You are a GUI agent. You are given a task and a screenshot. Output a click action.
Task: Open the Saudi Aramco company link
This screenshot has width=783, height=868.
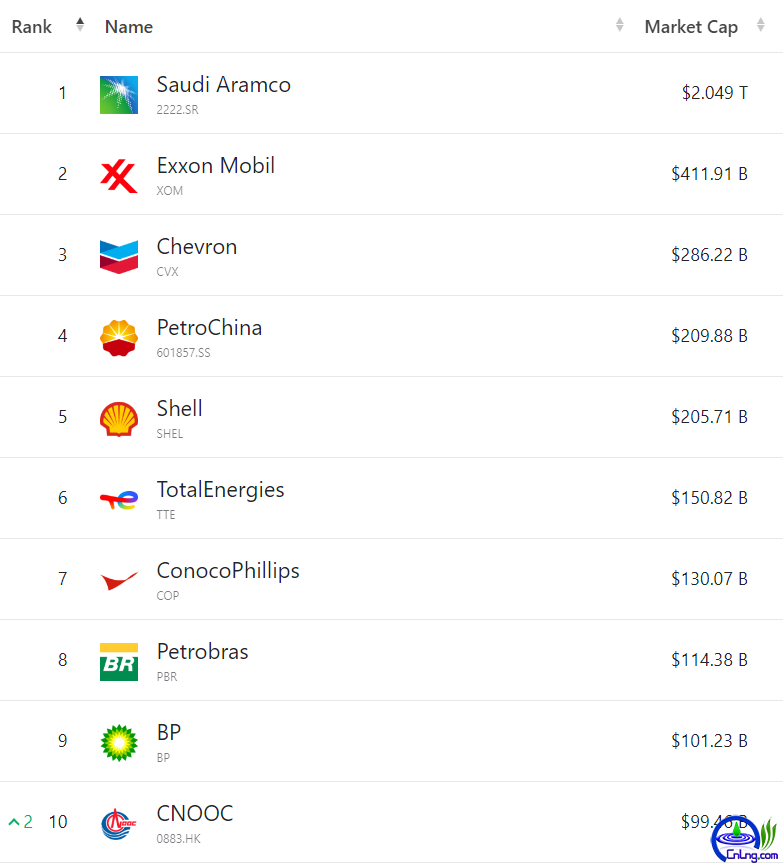[224, 85]
